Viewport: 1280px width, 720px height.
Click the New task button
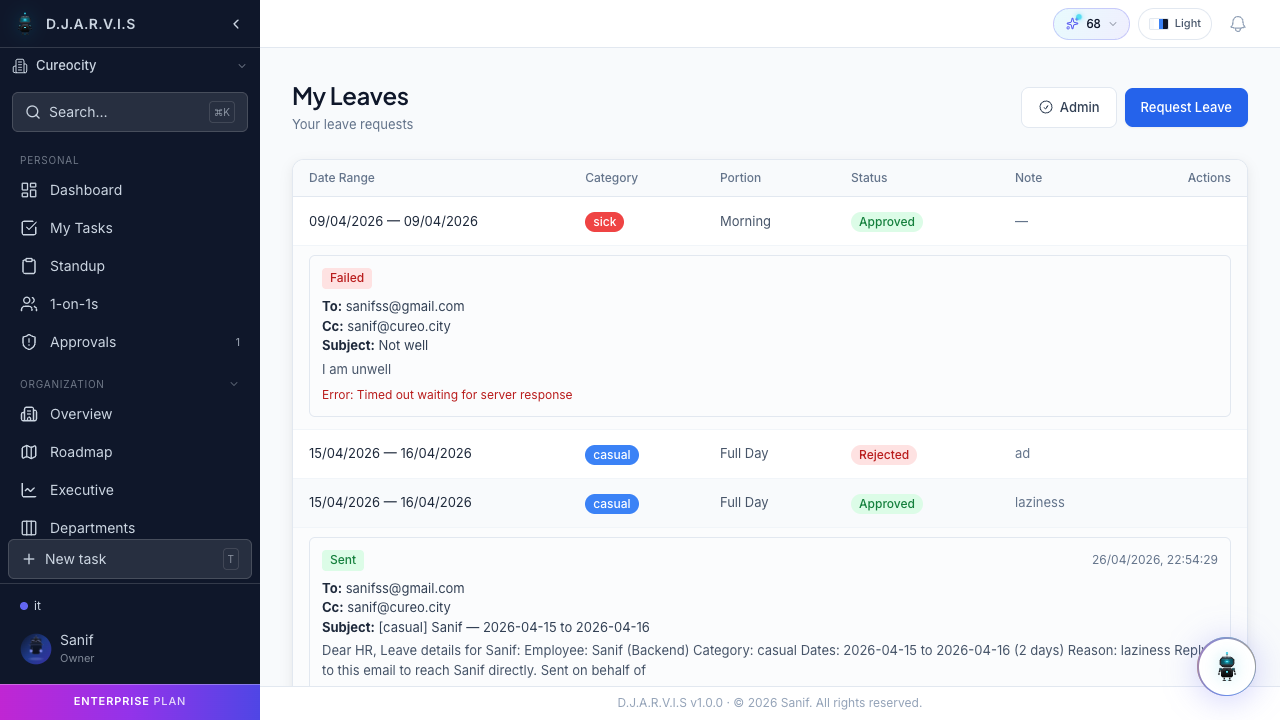(130, 559)
